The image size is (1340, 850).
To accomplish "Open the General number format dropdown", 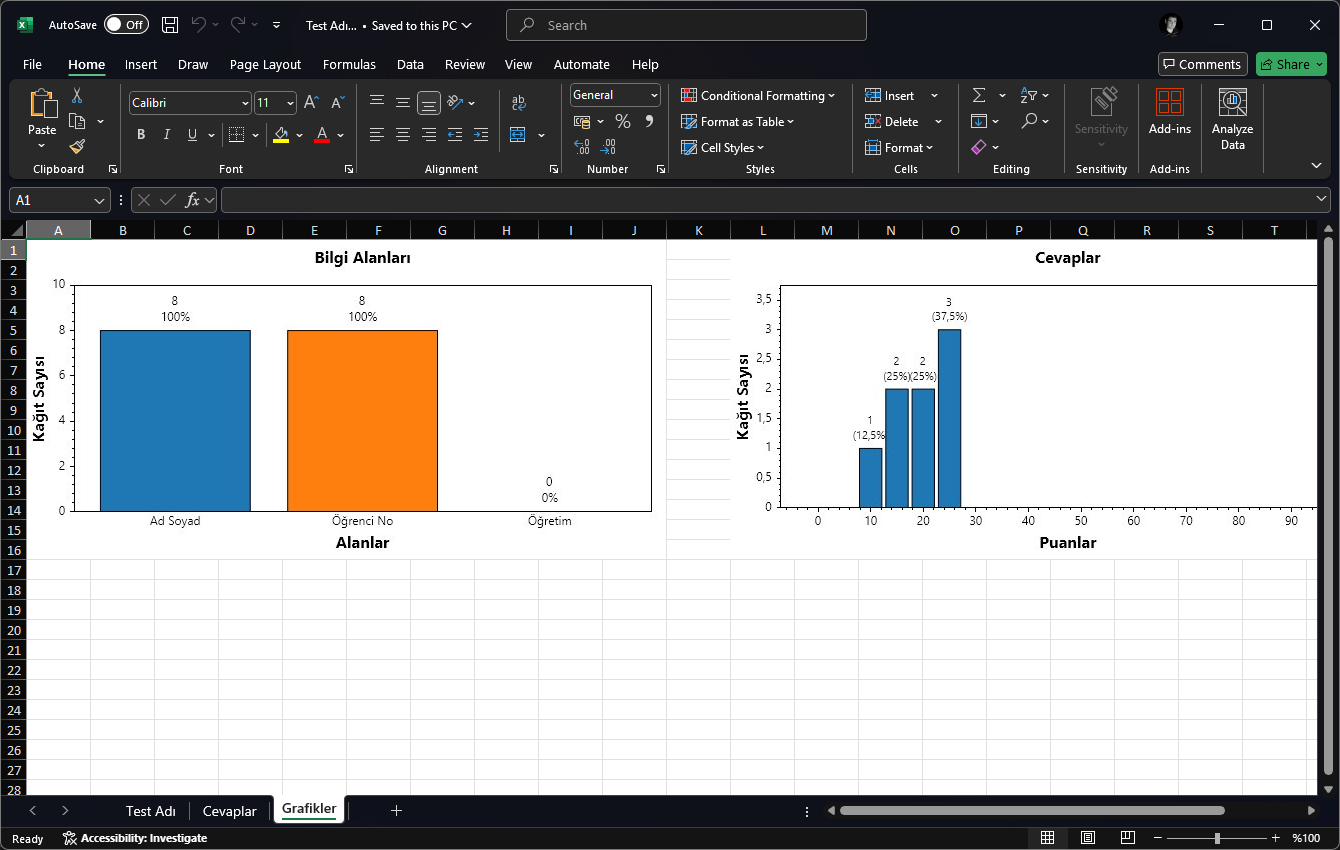I will 651,94.
